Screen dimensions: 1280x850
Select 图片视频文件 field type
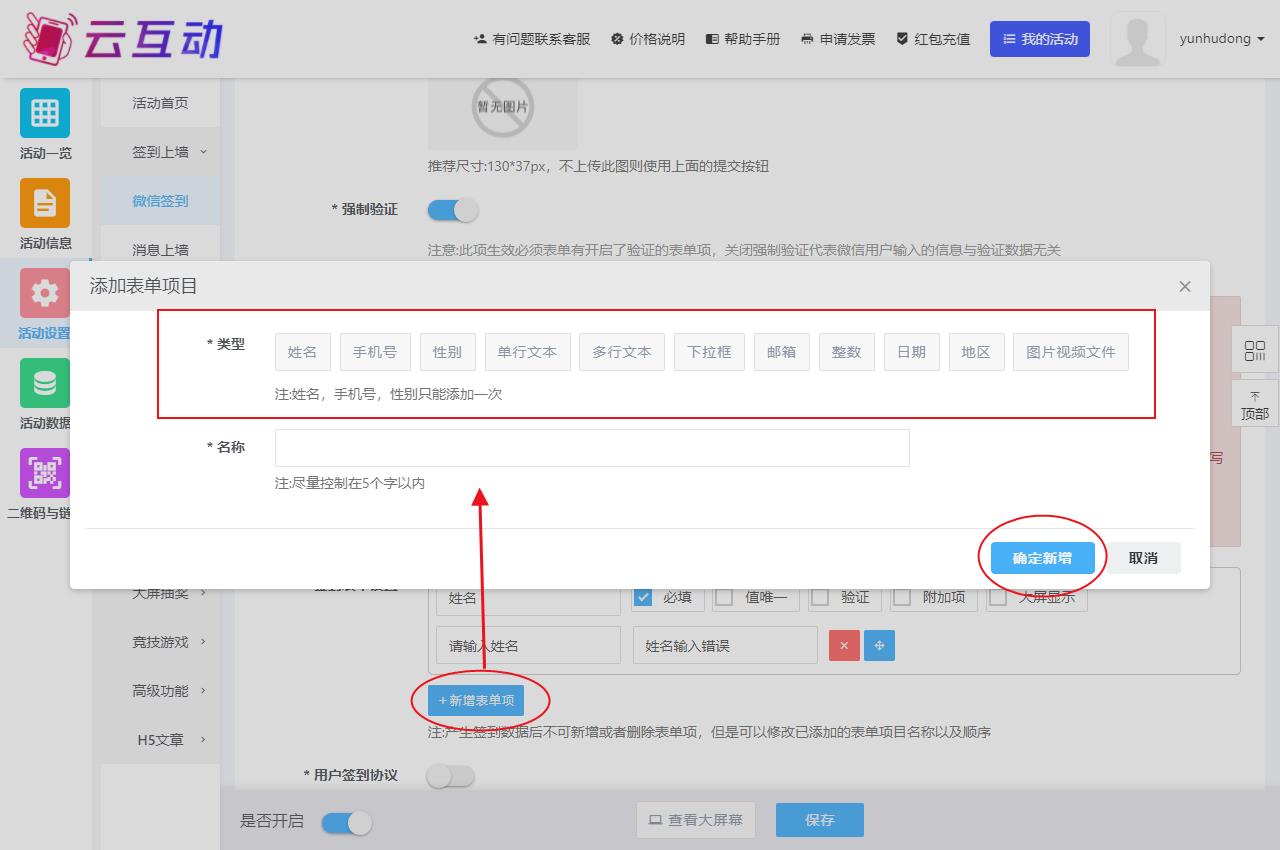click(x=1071, y=352)
